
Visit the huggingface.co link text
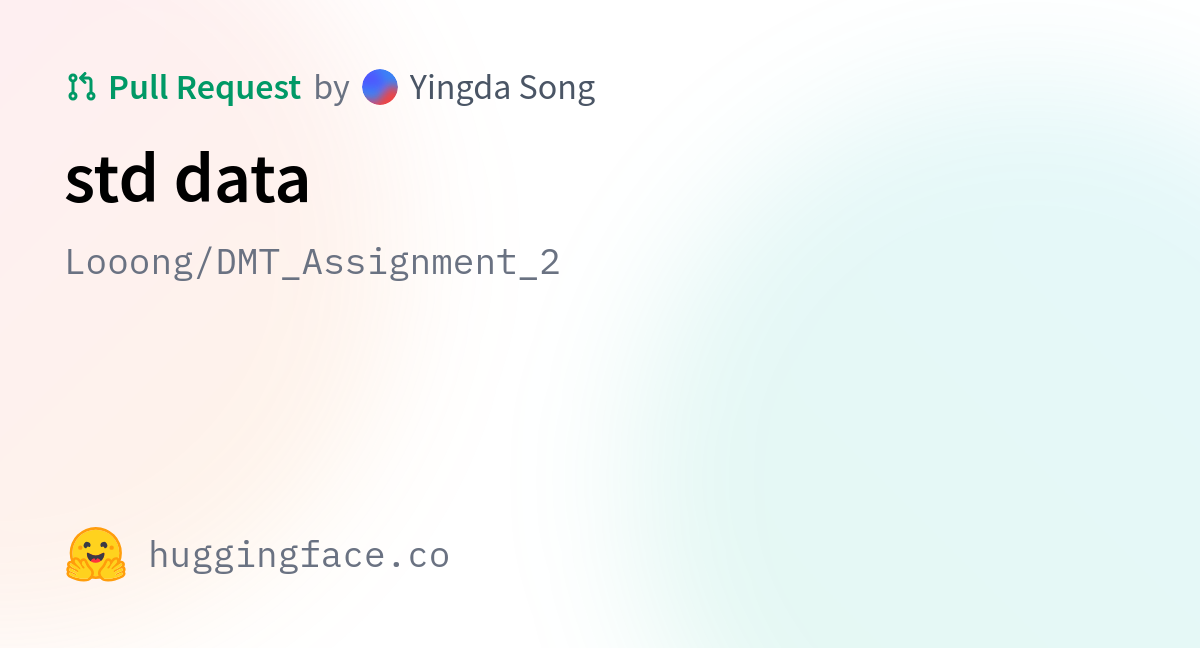coord(299,555)
